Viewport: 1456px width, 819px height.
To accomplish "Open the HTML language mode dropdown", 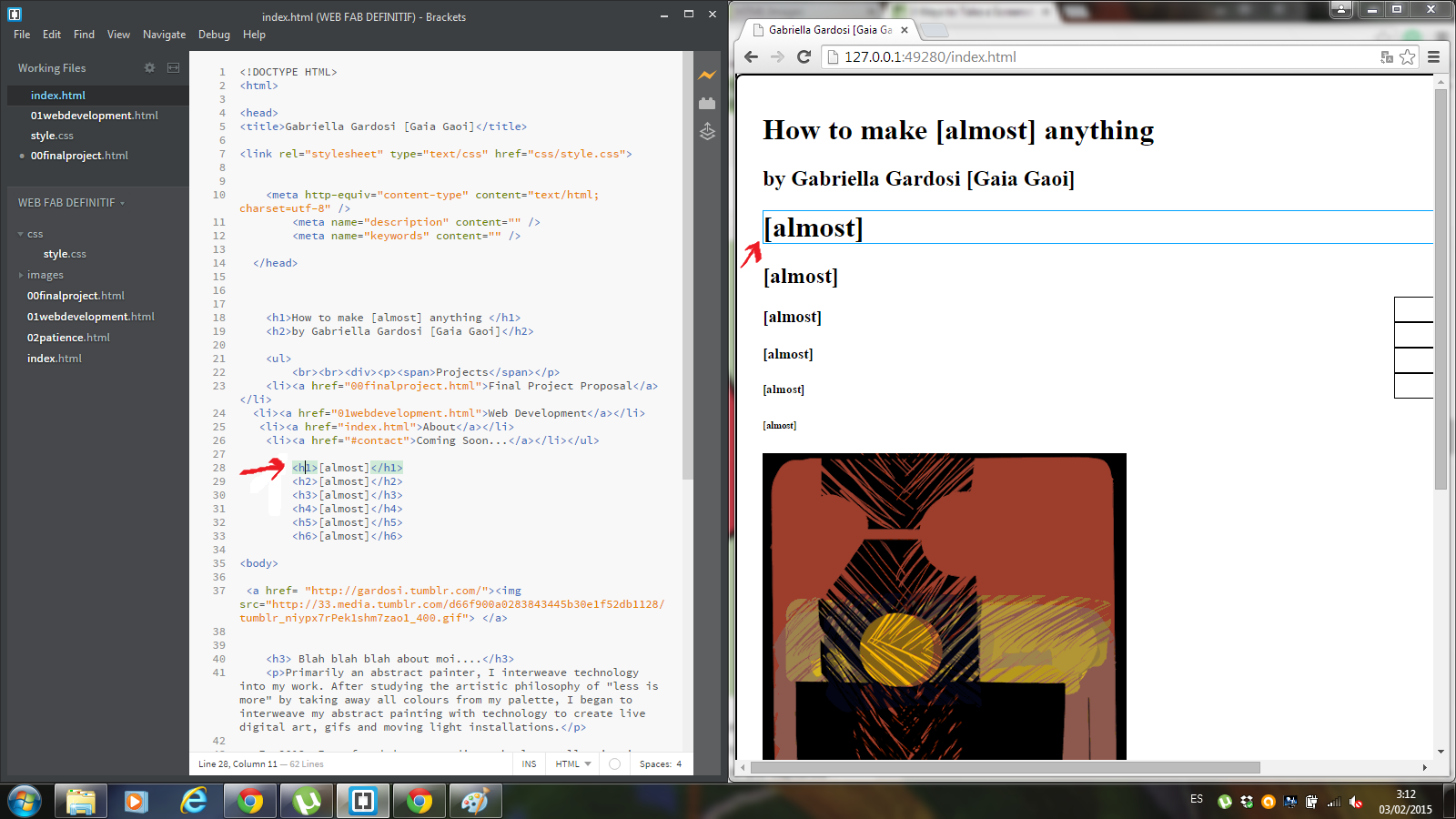I will pos(573,764).
